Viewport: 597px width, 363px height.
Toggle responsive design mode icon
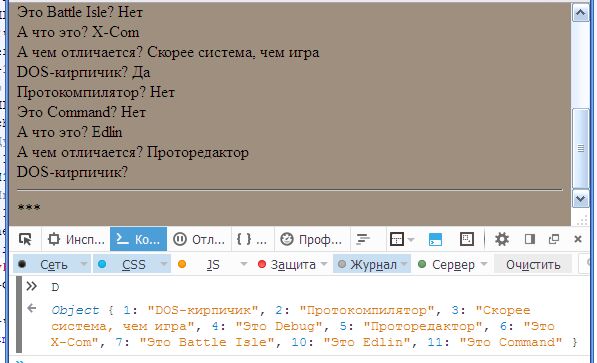467,239
